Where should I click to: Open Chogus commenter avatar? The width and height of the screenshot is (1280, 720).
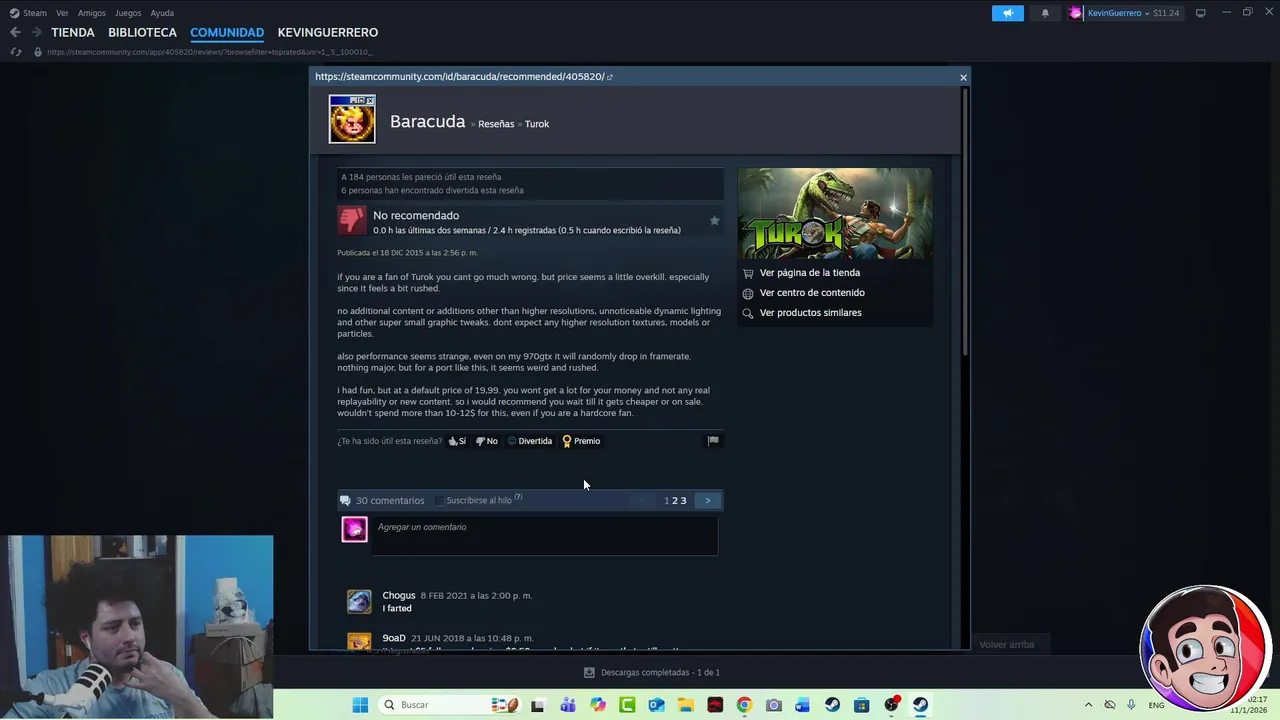(x=359, y=601)
